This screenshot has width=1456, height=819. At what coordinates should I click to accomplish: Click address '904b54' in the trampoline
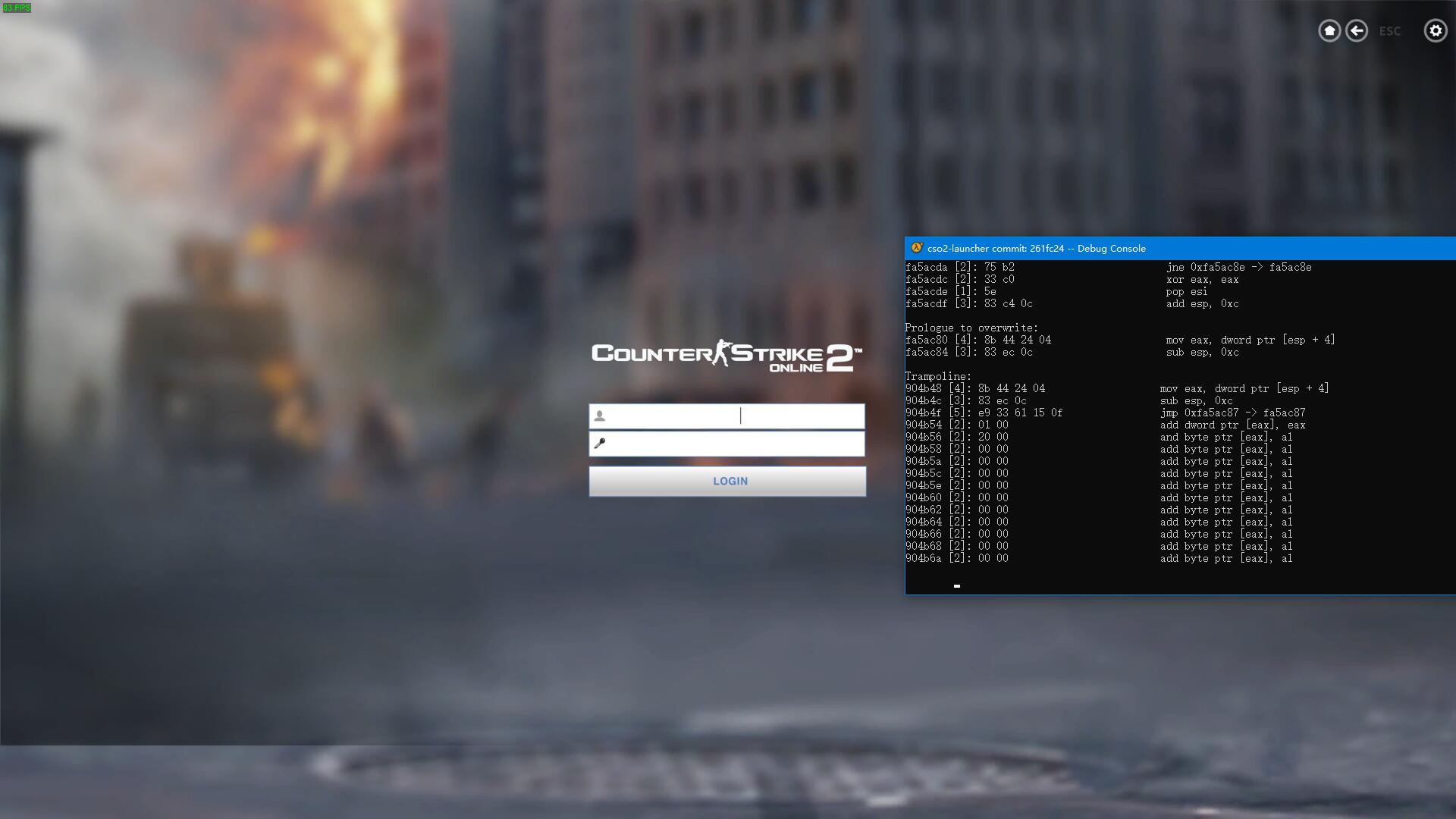923,425
